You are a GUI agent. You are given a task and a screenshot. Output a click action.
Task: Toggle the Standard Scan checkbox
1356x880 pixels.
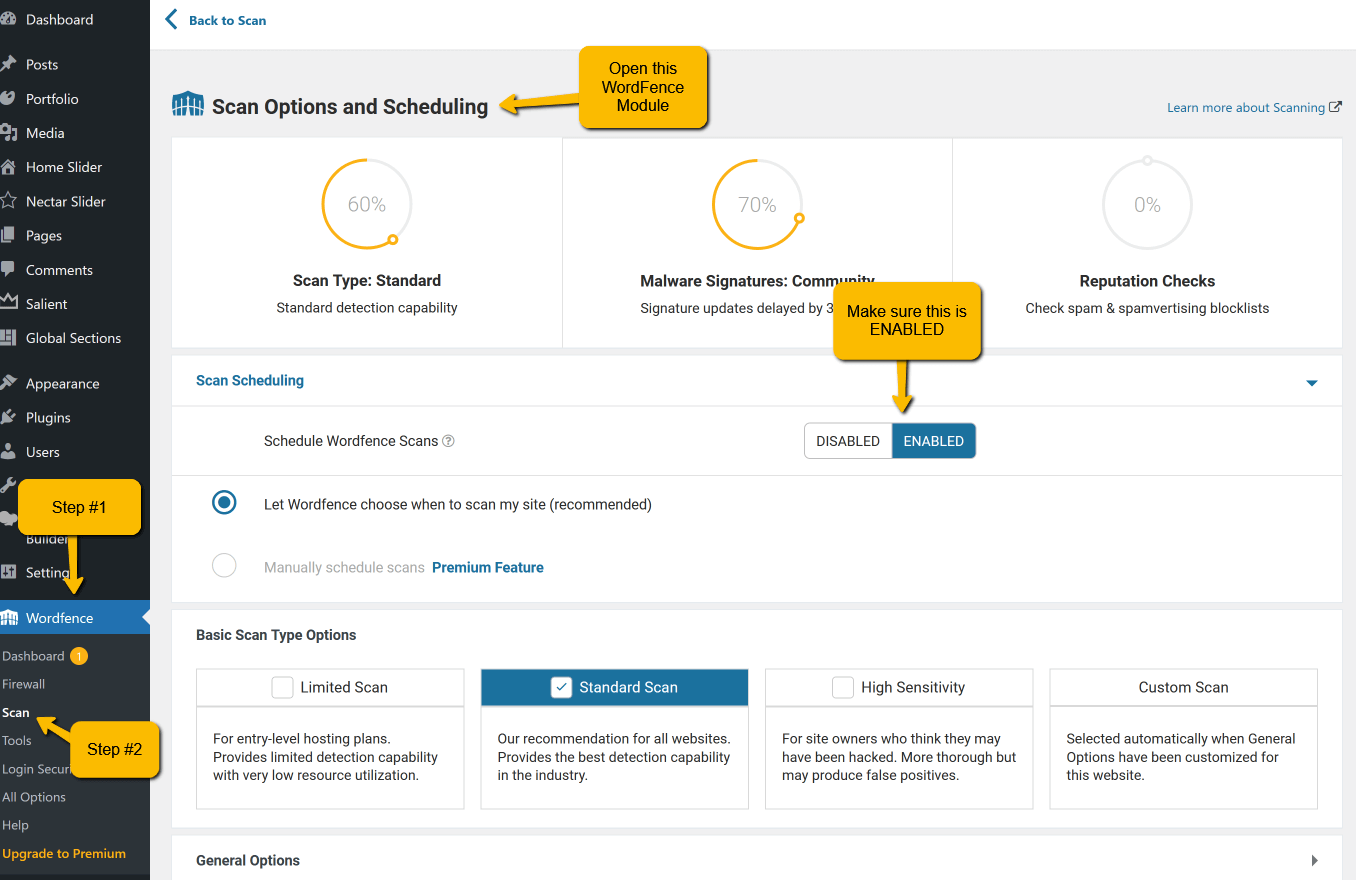[561, 687]
